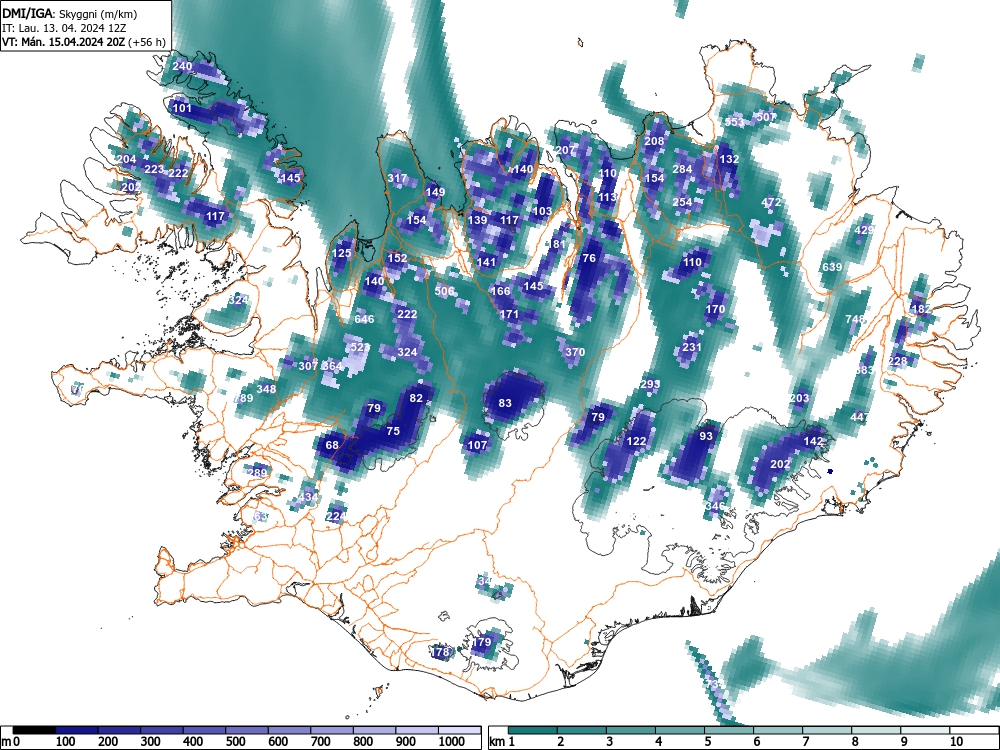The image size is (1000, 750).
Task: Click the visibility value 139 on the map
Action: click(x=478, y=220)
